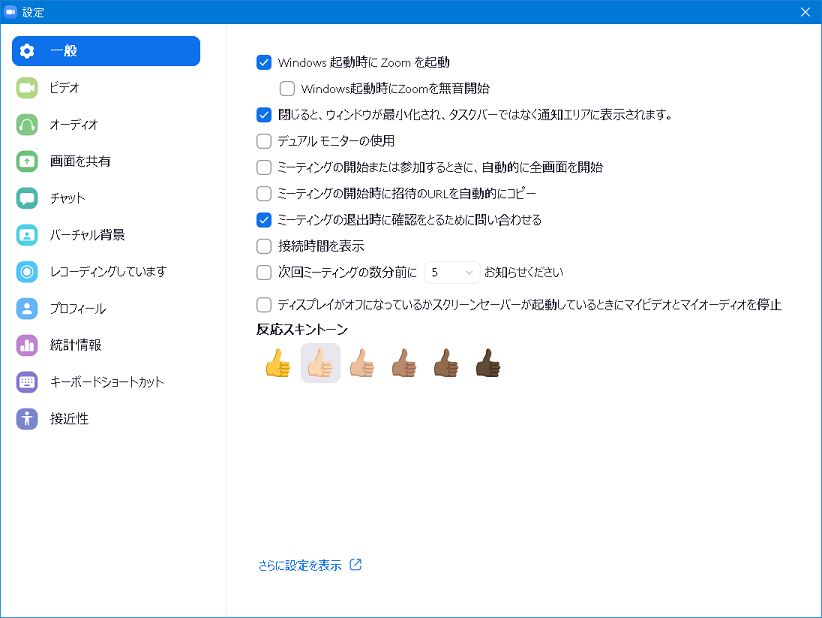This screenshot has width=822, height=618.
Task: Go to 画面を共有 settings
Action: [x=106, y=161]
